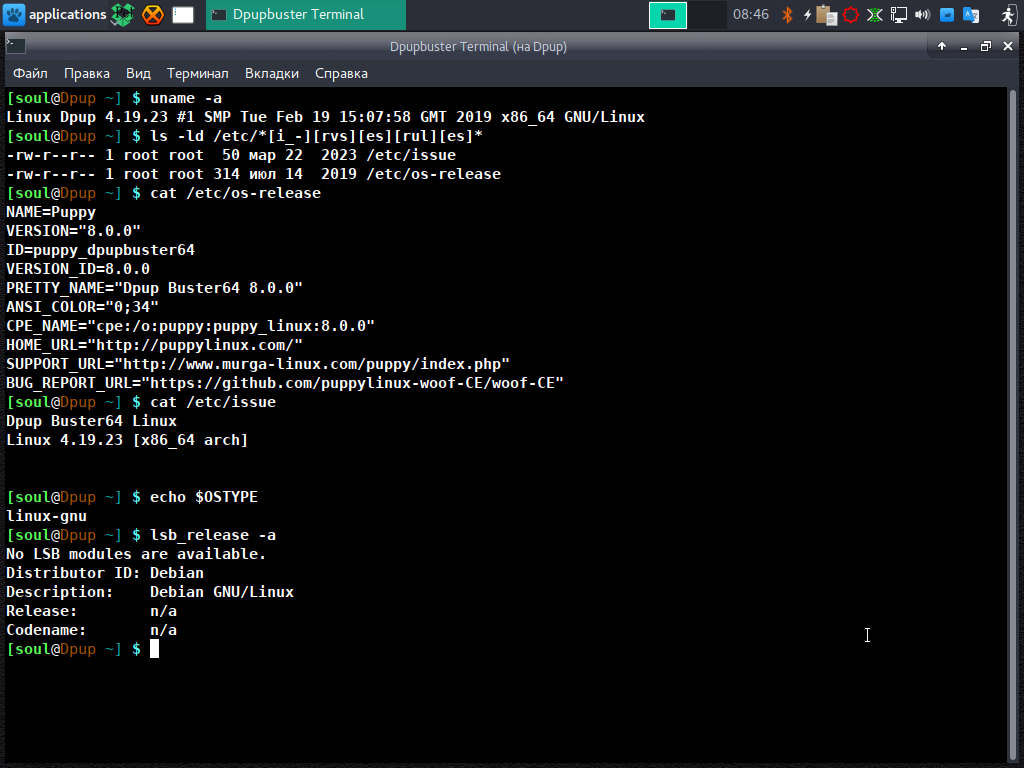
Task: Click the terminal vertical scrollbar
Action: click(x=1012, y=424)
